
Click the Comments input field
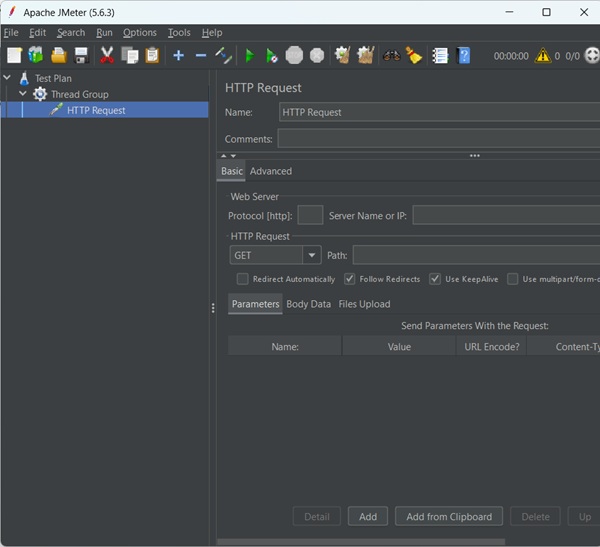click(x=439, y=139)
